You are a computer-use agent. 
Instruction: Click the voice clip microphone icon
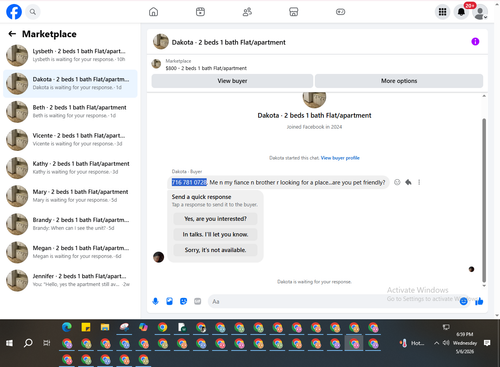point(155,302)
